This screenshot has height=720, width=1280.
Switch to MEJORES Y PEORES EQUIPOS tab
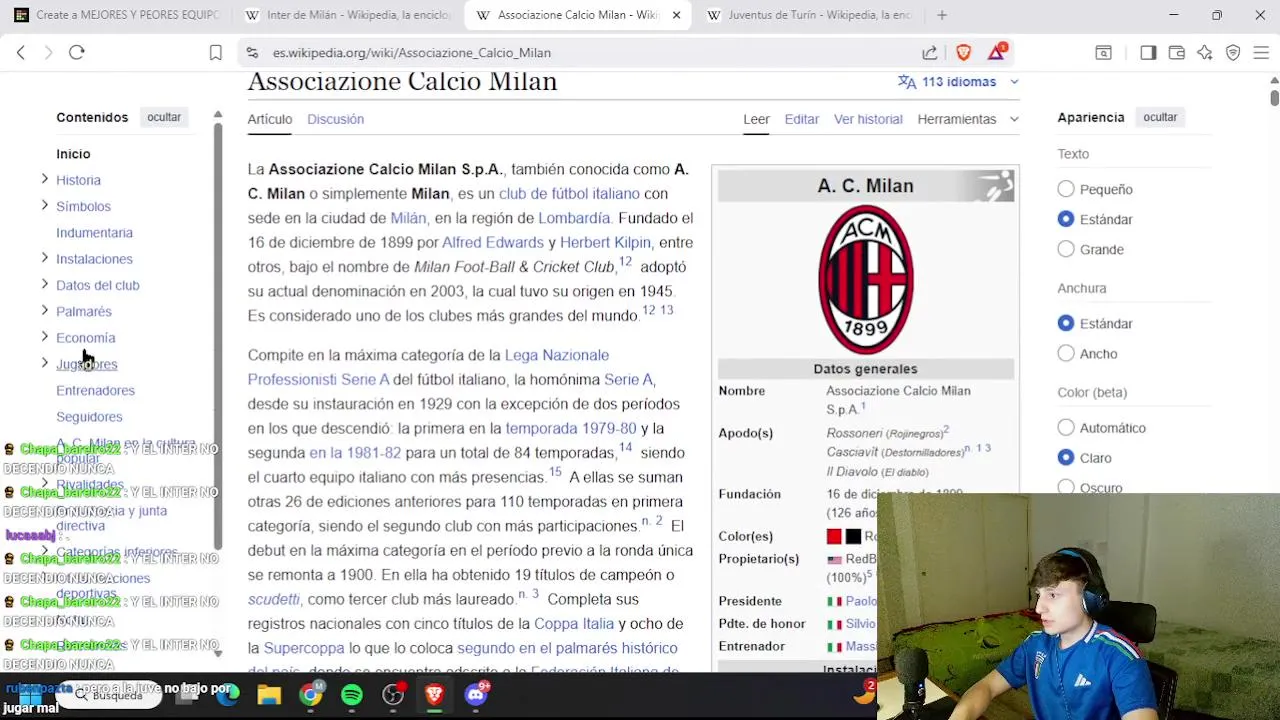118,15
